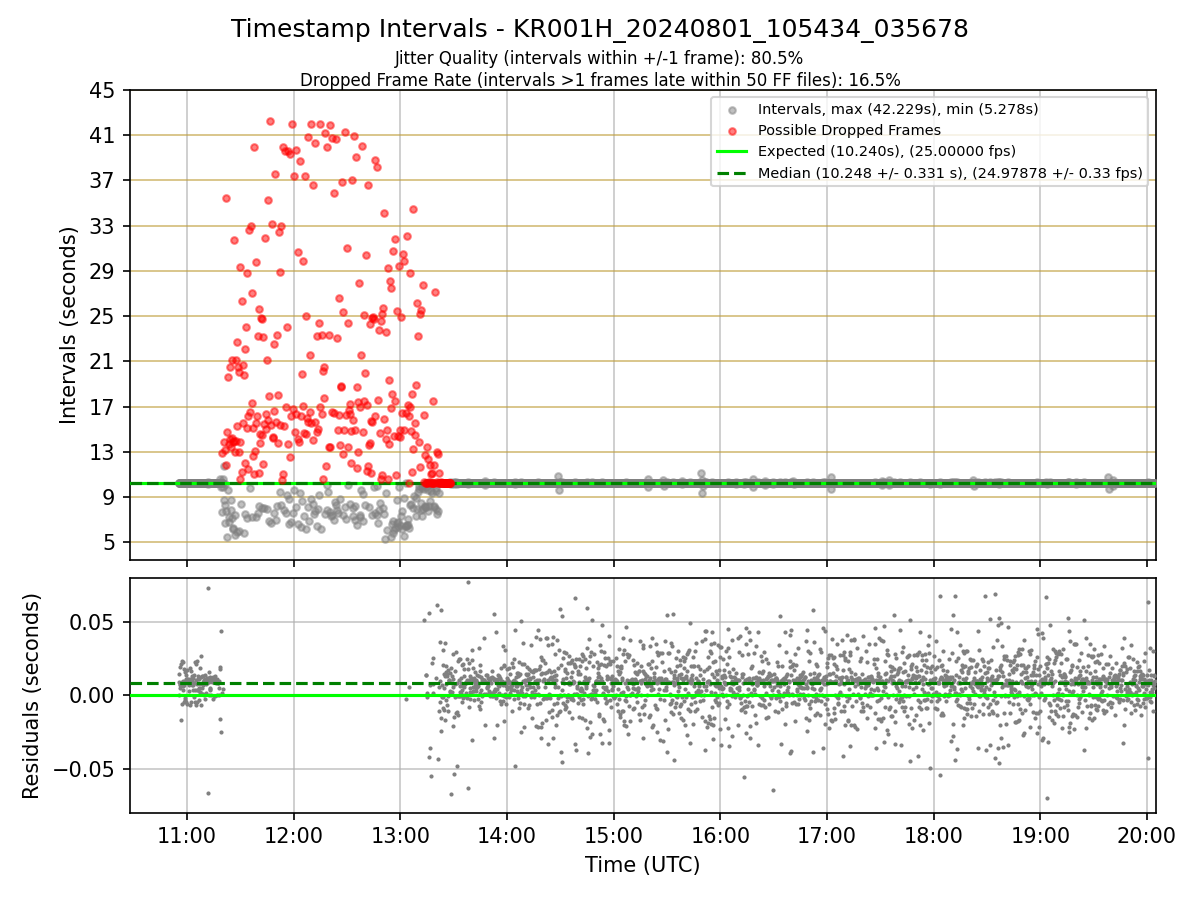This screenshot has height=900, width=1200.
Task: Click the 13:00 x-axis tick label
Action: (x=400, y=835)
